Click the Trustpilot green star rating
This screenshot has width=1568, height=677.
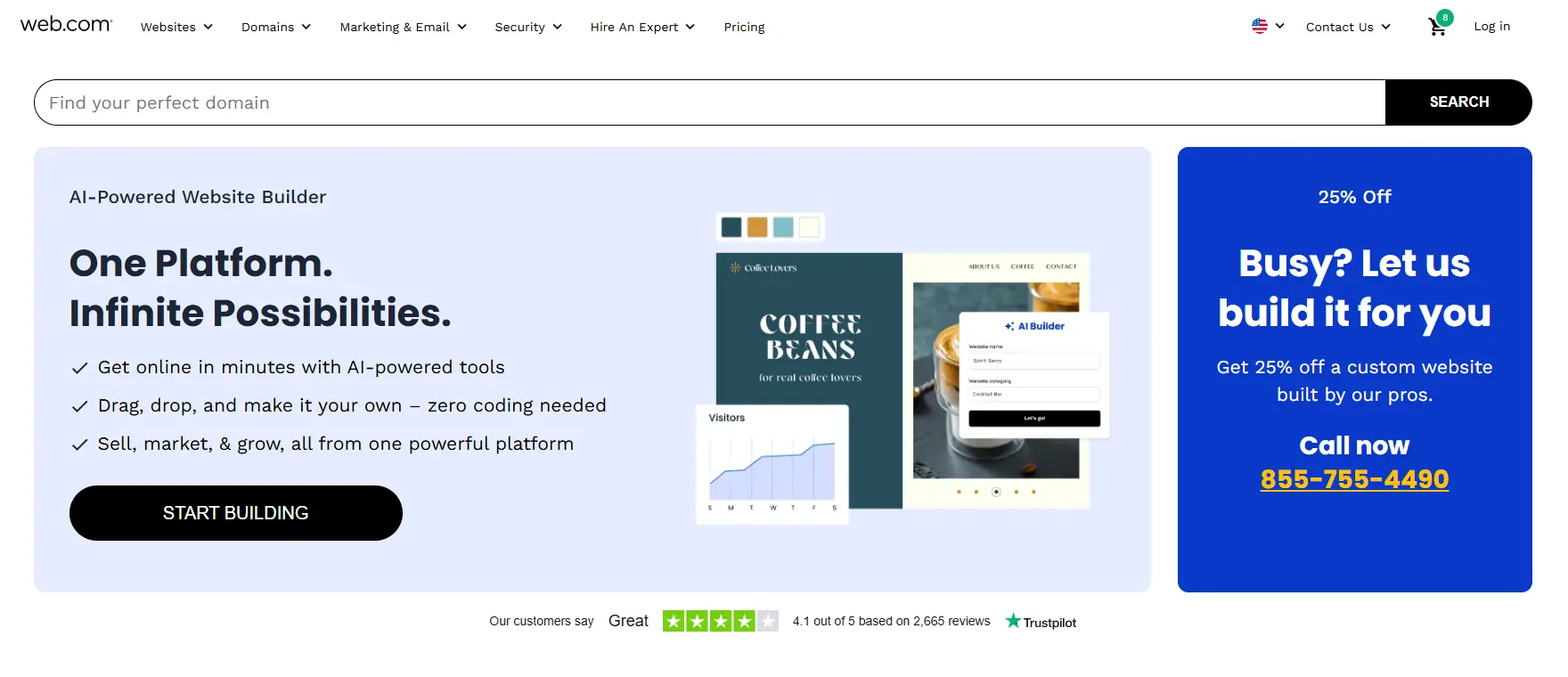720,621
